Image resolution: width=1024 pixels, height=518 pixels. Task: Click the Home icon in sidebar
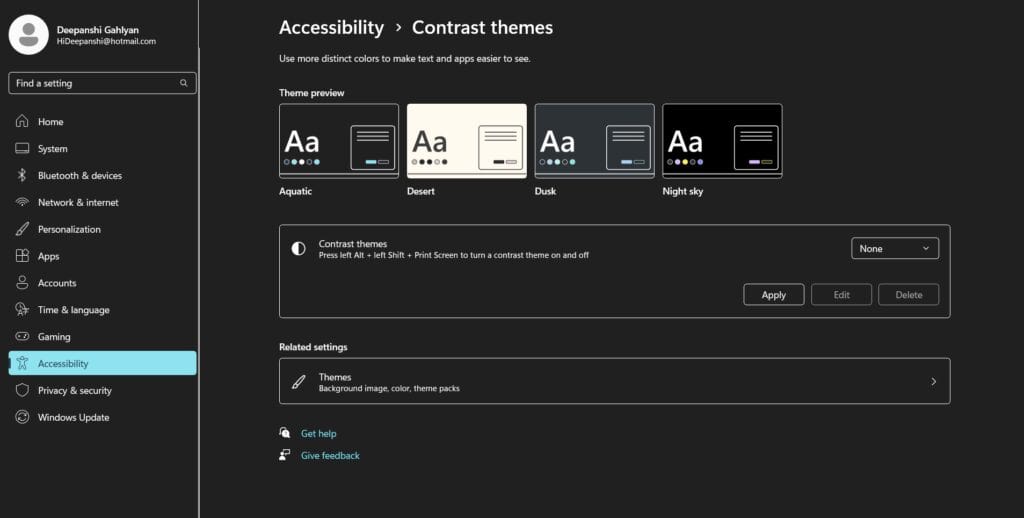pyautogui.click(x=22, y=122)
